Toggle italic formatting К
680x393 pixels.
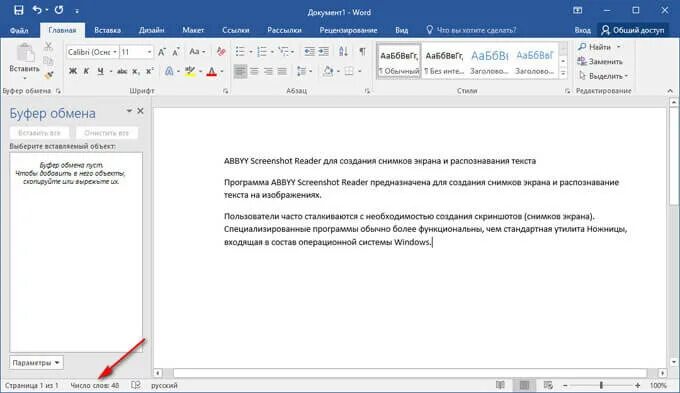(86, 71)
